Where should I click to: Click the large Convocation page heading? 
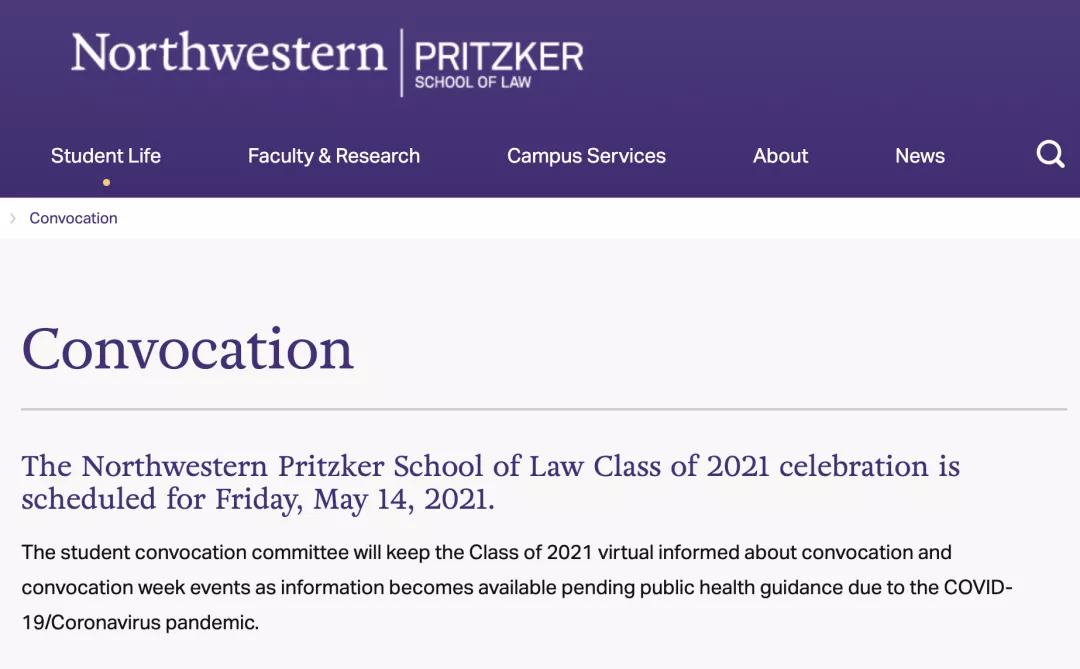click(x=188, y=349)
